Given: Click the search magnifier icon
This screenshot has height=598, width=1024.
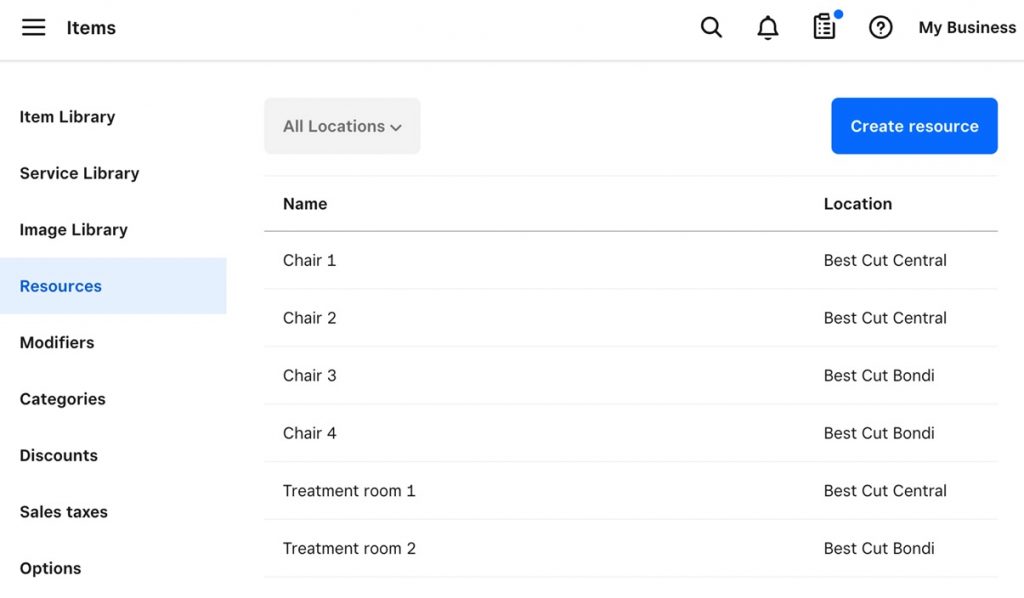Looking at the screenshot, I should pos(711,28).
